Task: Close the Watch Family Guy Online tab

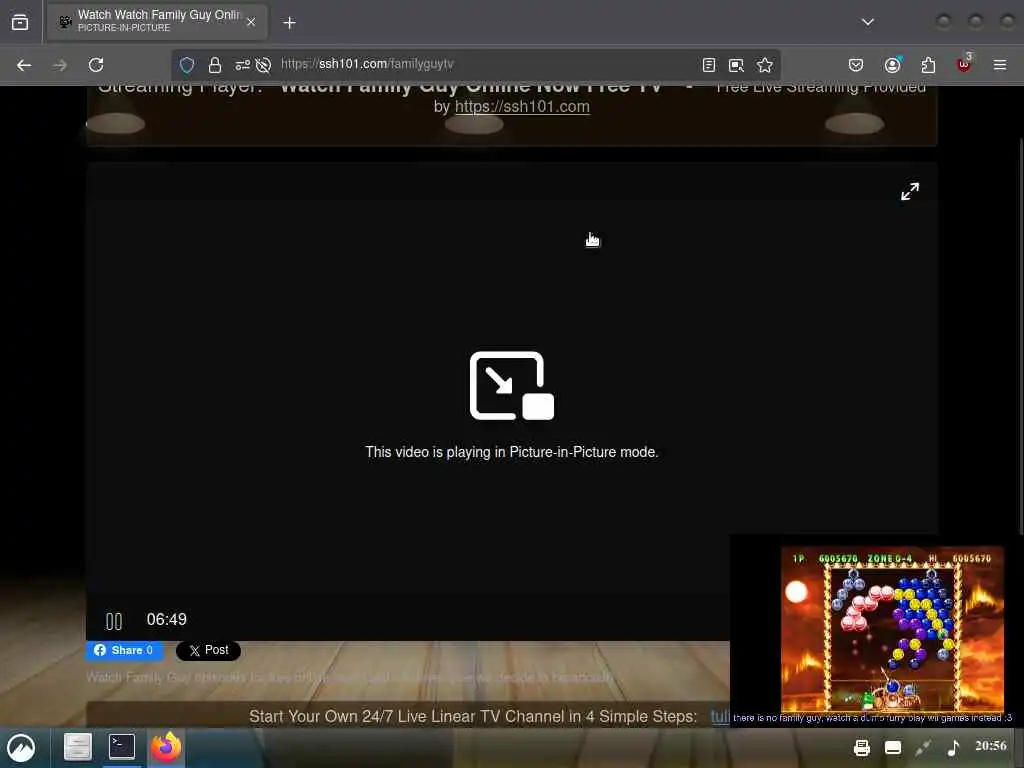Action: point(251,22)
